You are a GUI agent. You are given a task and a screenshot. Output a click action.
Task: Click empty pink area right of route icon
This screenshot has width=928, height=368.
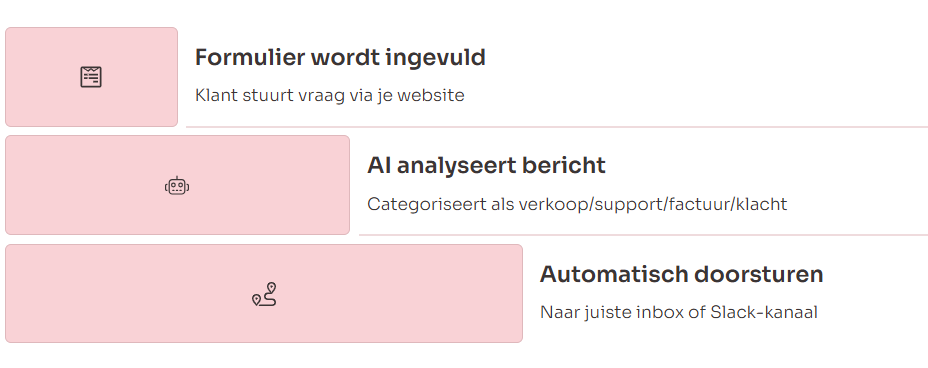point(399,294)
